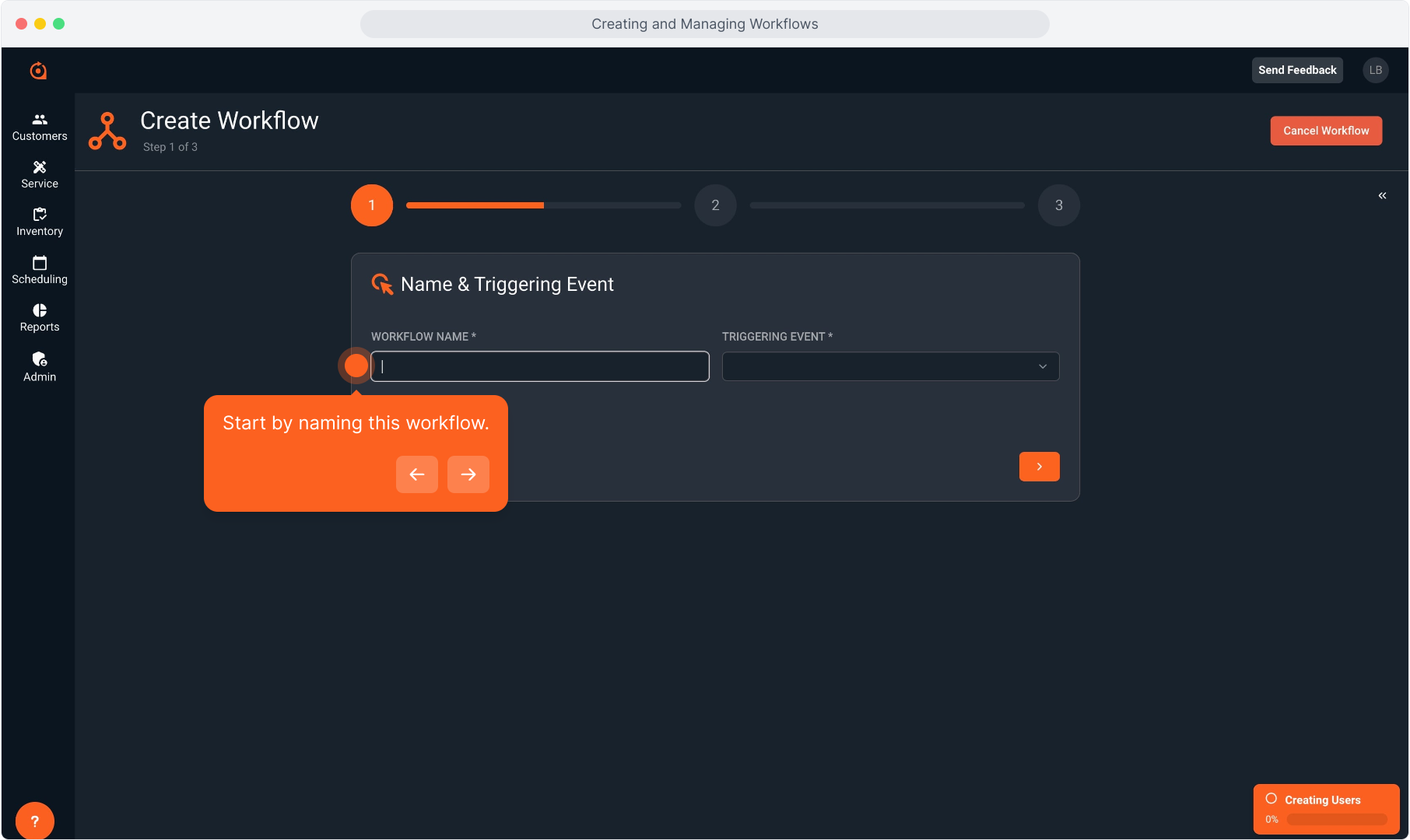
Task: Open the Scheduling calendar
Action: tap(40, 270)
